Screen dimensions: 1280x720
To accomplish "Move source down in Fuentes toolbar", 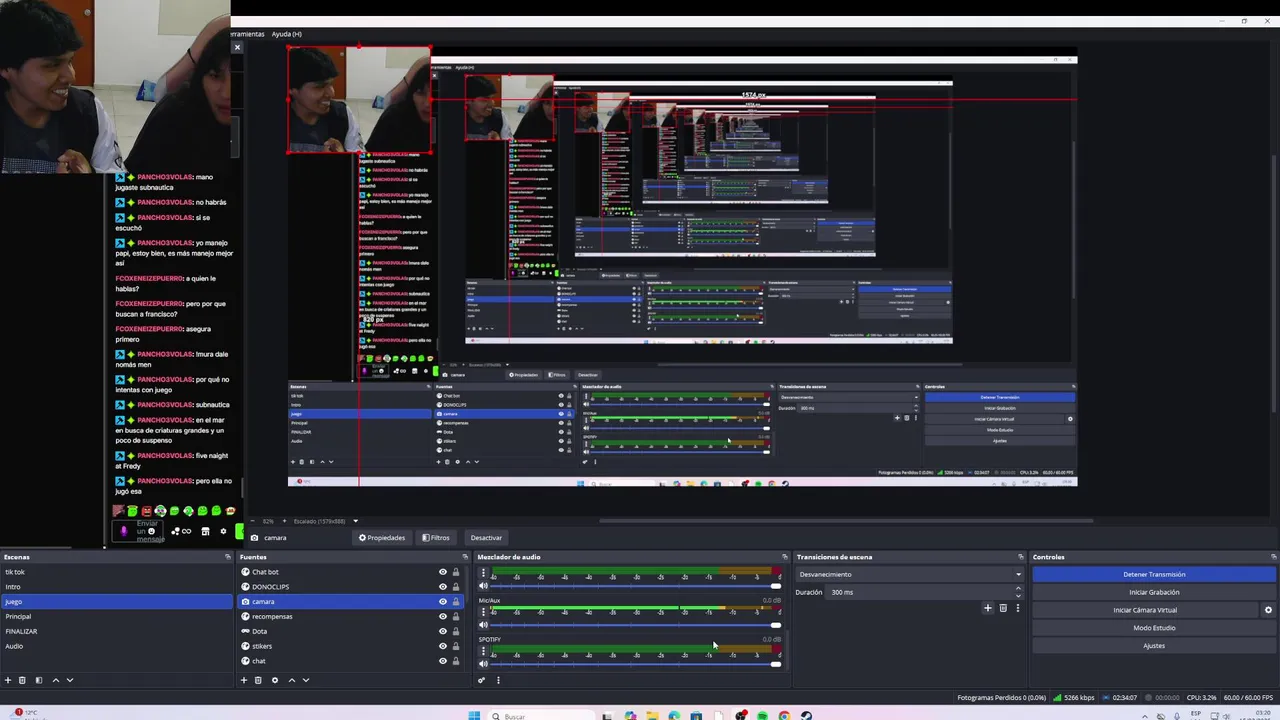I will 305,680.
